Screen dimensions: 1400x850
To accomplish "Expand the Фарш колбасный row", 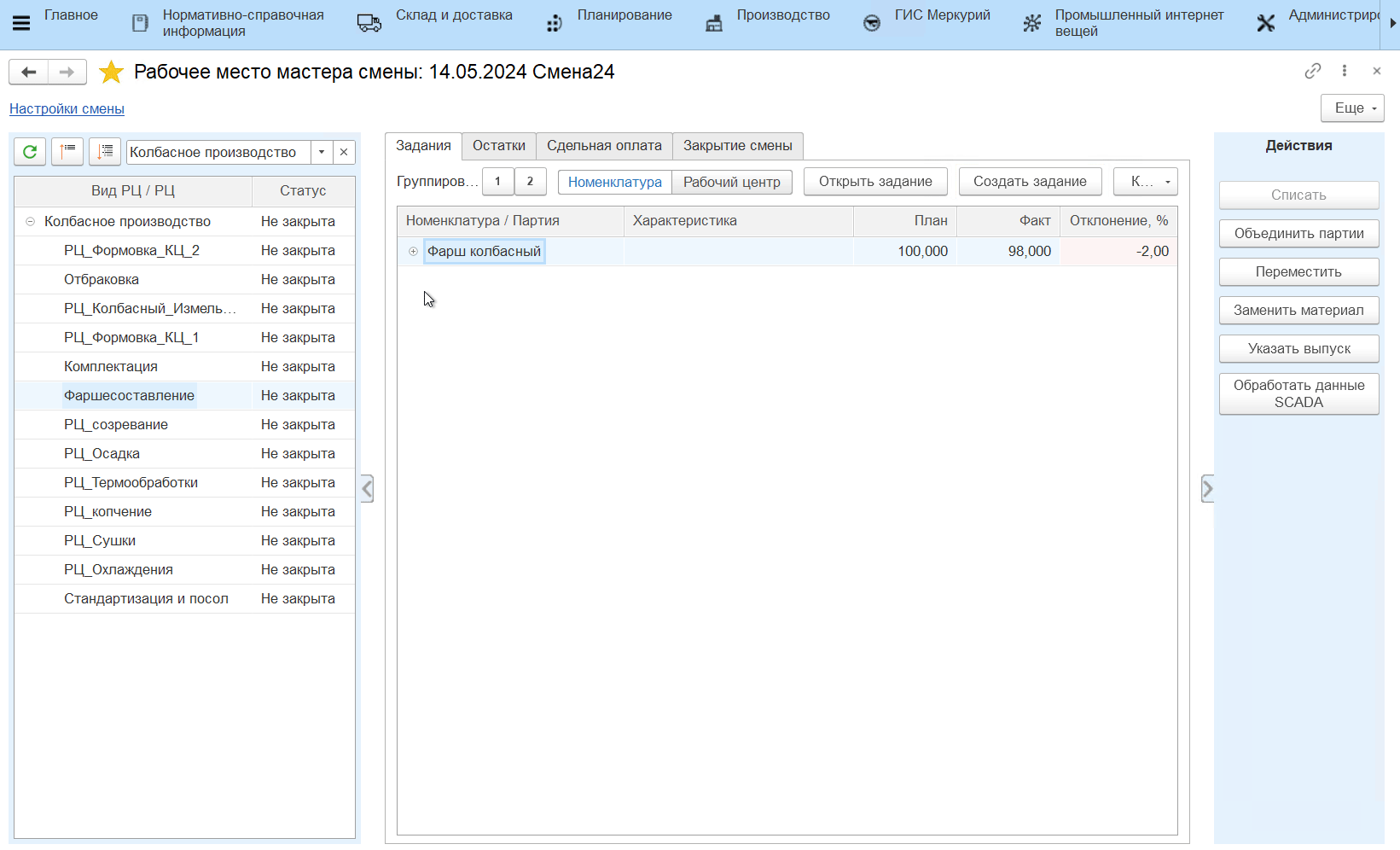I will (x=414, y=252).
